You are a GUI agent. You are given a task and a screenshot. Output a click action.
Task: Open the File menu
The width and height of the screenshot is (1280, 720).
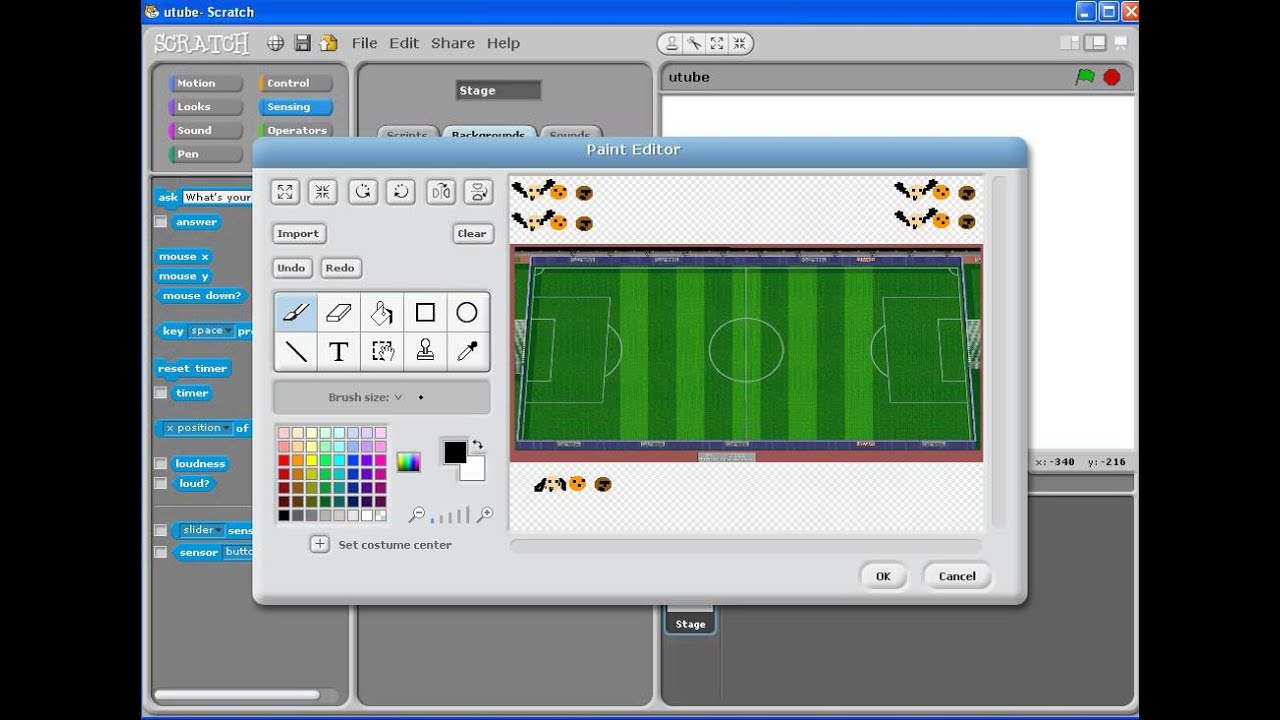pos(364,43)
